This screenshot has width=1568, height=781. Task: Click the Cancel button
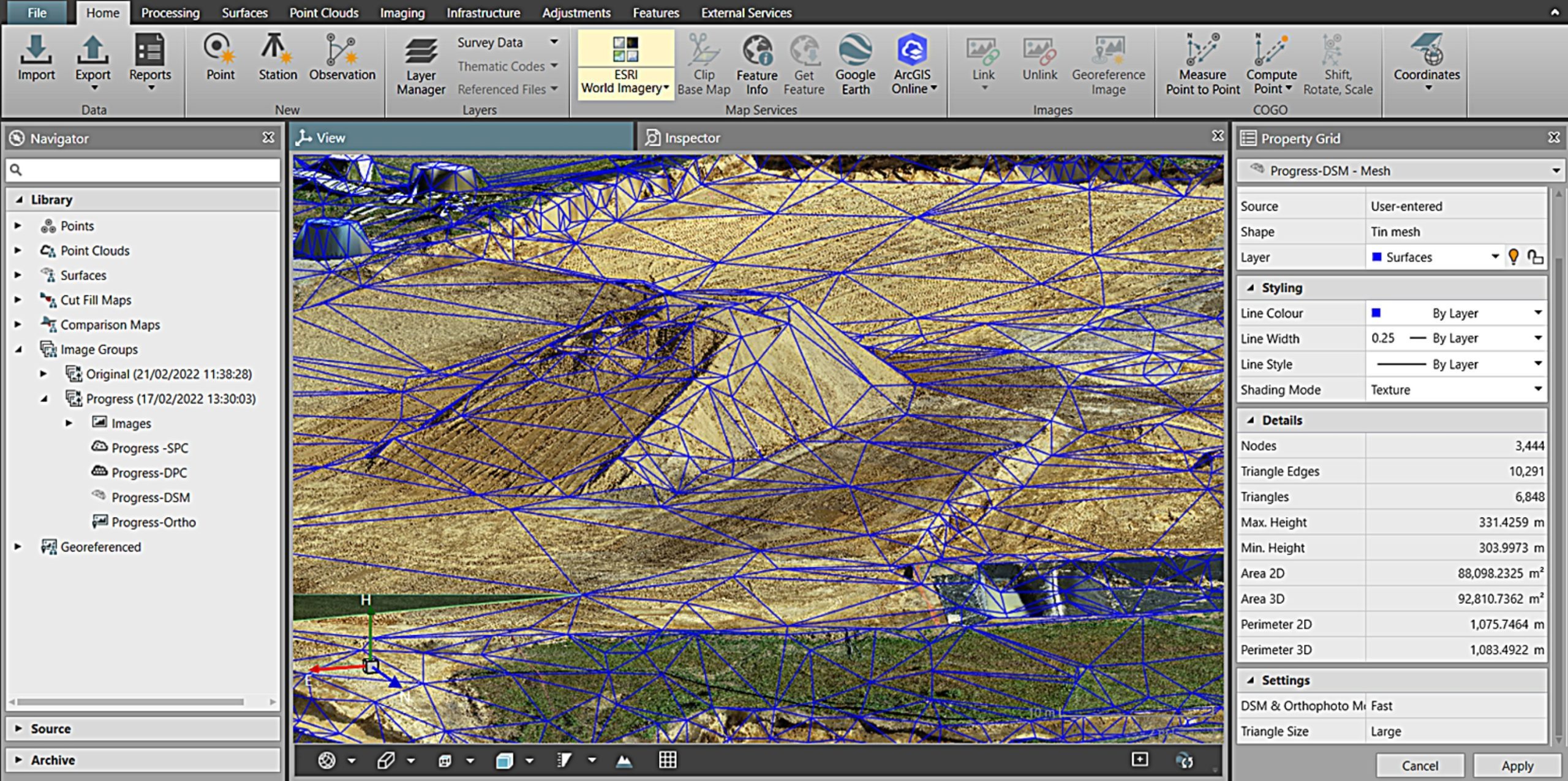click(x=1419, y=766)
